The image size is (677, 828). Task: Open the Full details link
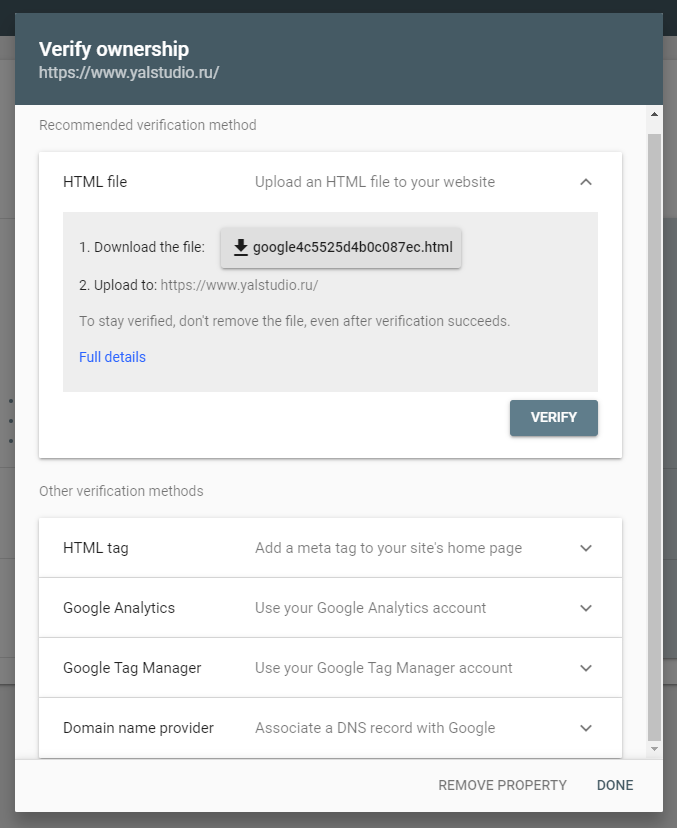(x=112, y=357)
